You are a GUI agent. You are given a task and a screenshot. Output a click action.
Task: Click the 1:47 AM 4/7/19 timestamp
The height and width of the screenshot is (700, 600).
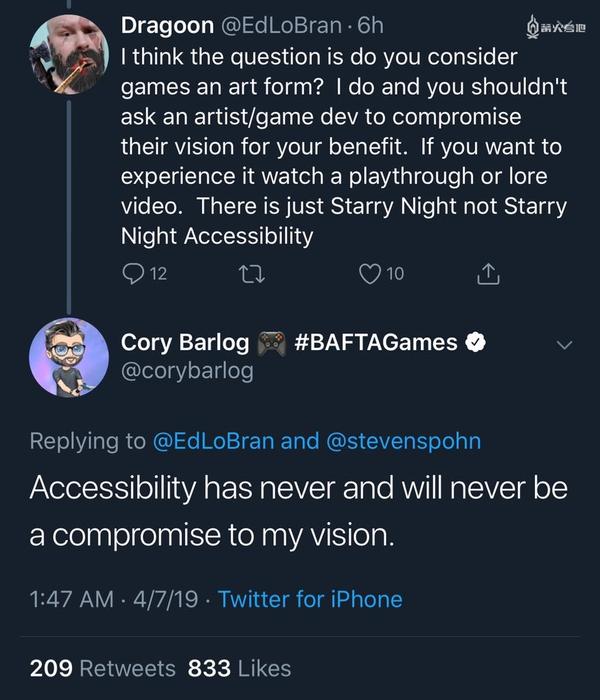[113, 599]
